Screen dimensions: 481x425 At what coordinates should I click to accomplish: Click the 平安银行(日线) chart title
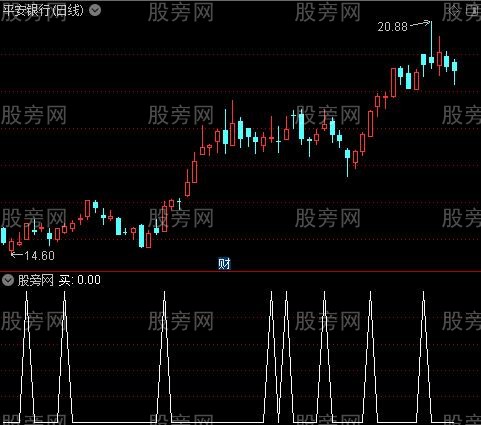pyautogui.click(x=43, y=11)
